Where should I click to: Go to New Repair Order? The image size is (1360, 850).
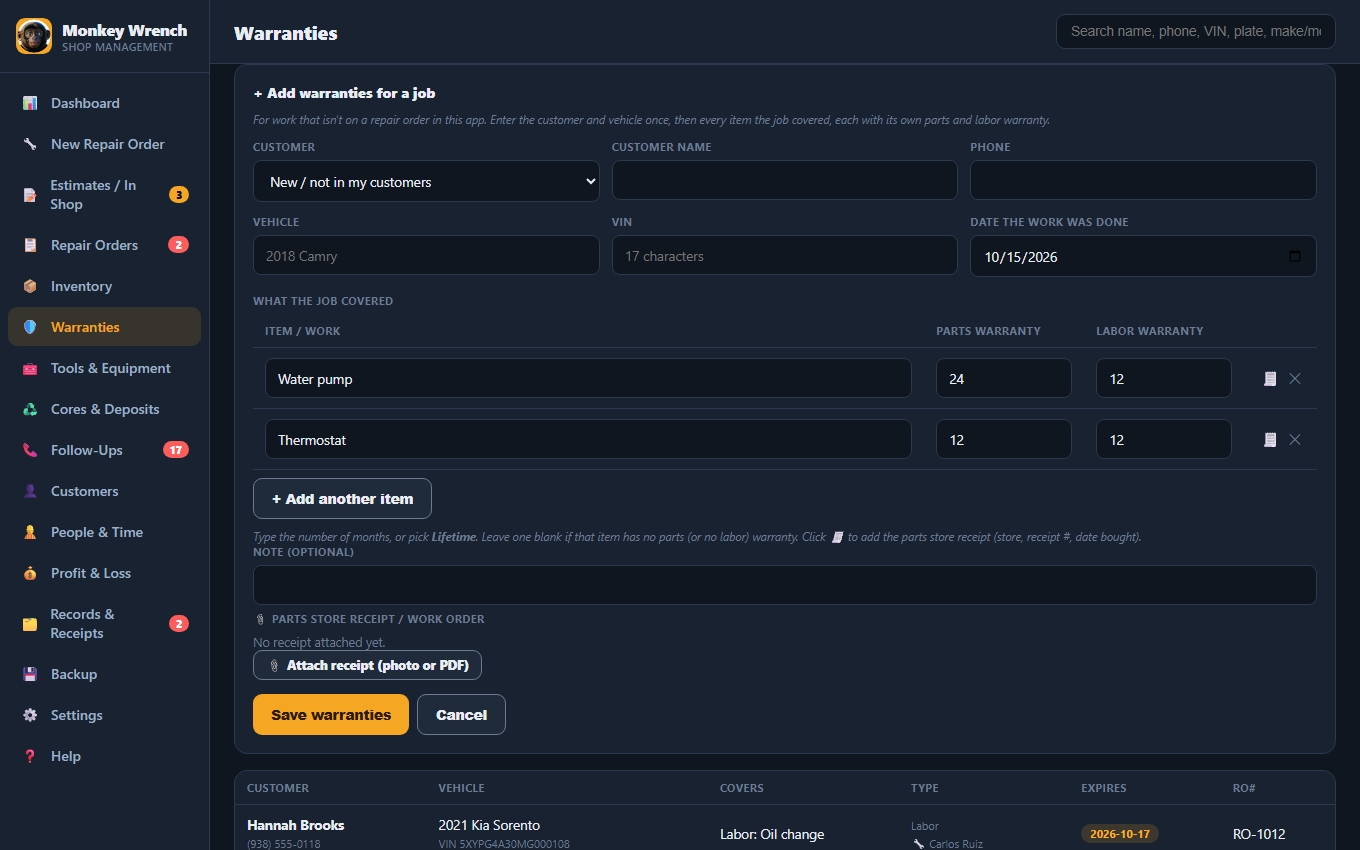(105, 144)
